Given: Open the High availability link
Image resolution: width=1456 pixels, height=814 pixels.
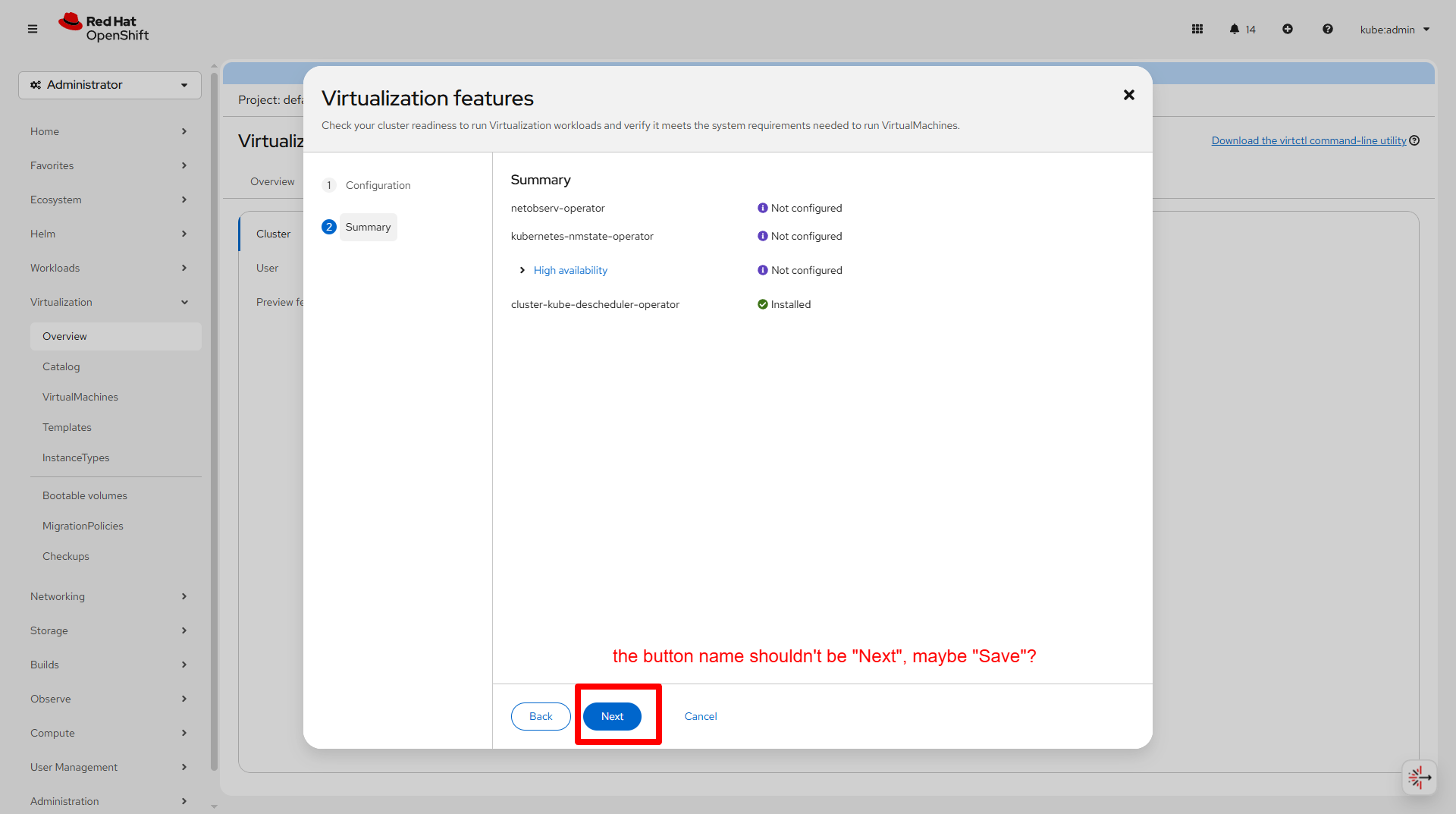Looking at the screenshot, I should point(570,270).
